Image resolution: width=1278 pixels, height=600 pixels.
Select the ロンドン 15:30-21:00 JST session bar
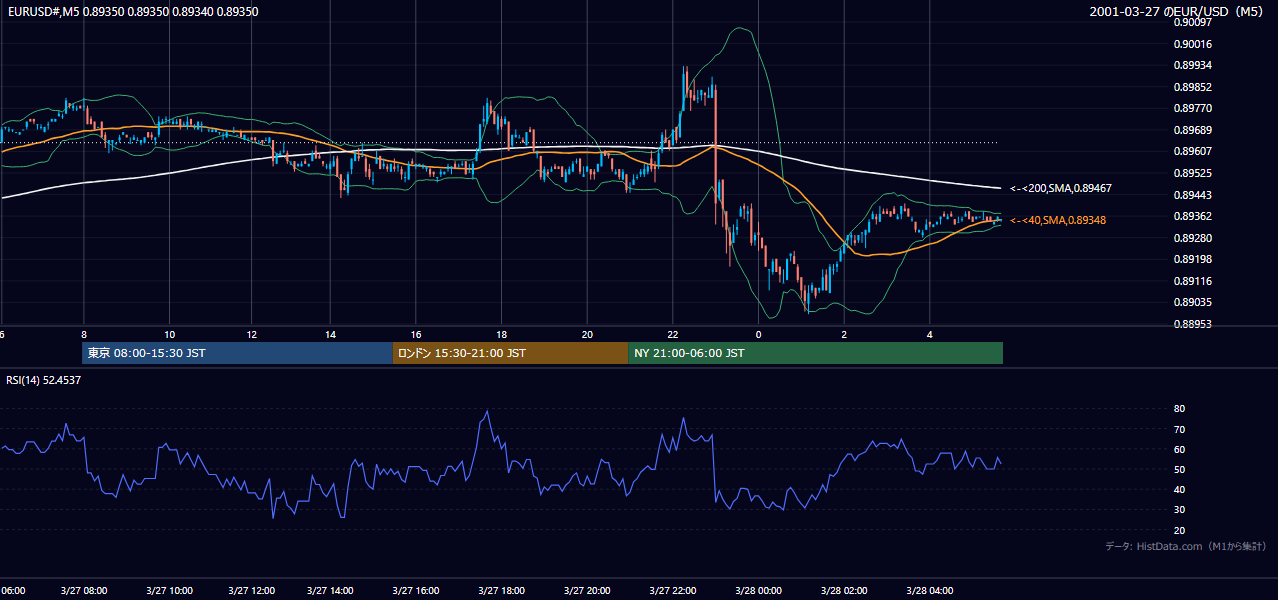click(x=510, y=353)
